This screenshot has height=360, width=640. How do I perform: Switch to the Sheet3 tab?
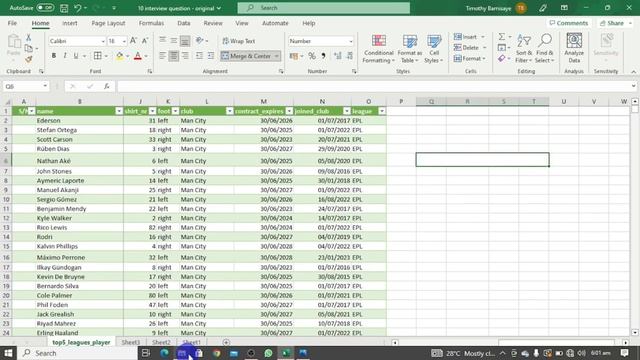point(131,342)
